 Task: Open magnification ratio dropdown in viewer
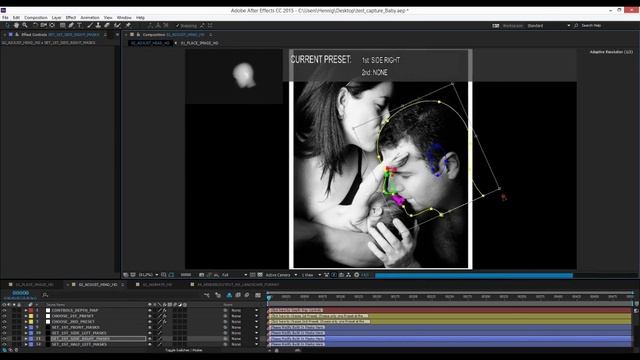(149, 275)
